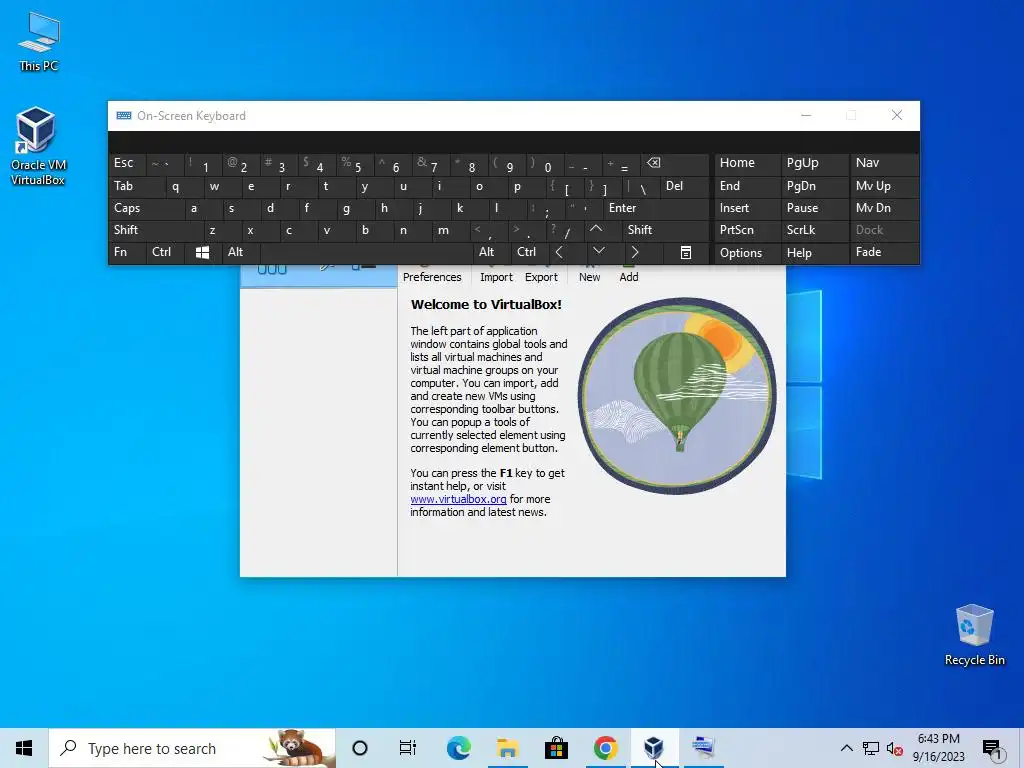Toggle the right Ctrl key
This screenshot has height=768, width=1024.
click(x=529, y=252)
